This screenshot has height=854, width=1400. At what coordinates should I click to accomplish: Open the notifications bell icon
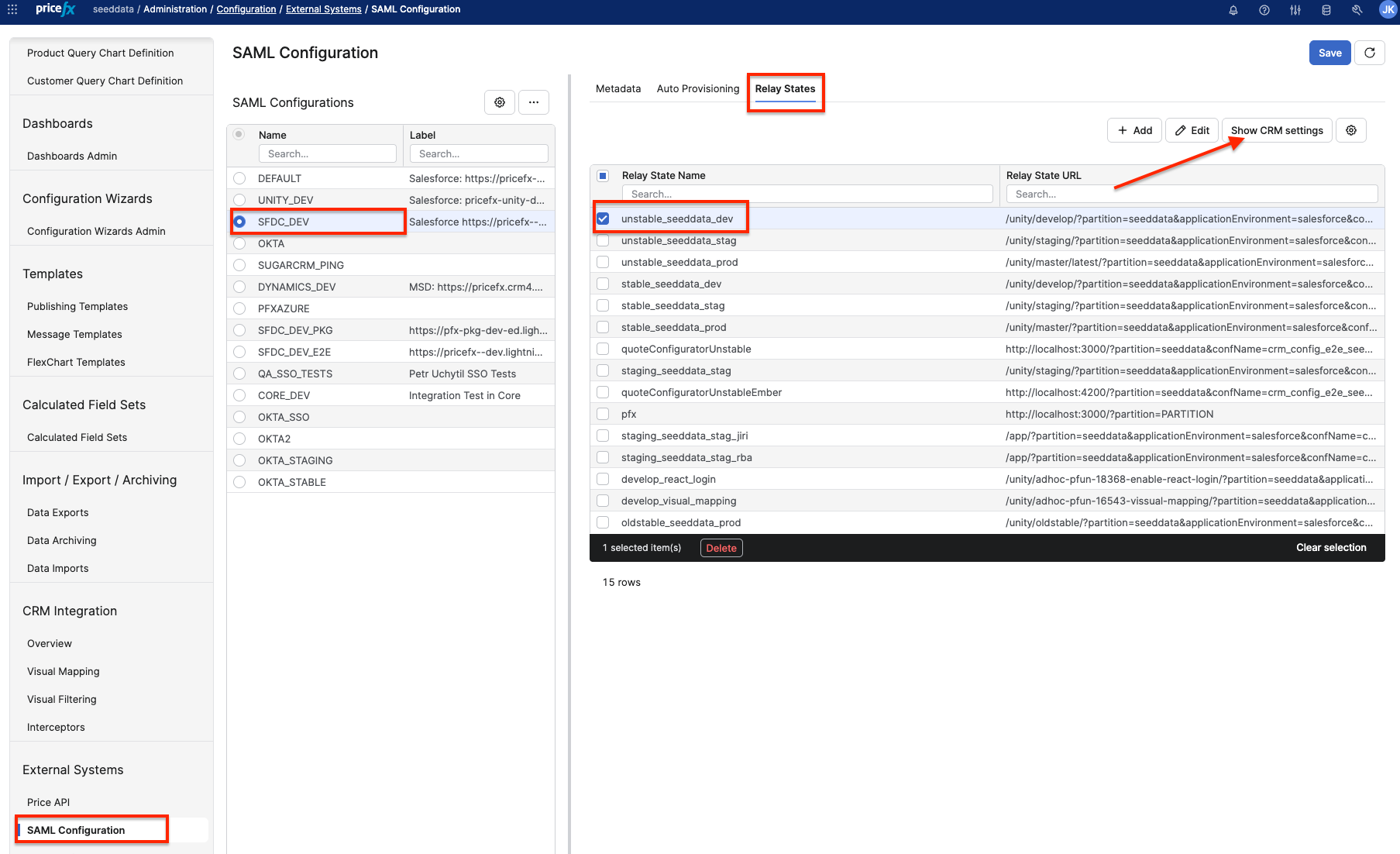1233,10
